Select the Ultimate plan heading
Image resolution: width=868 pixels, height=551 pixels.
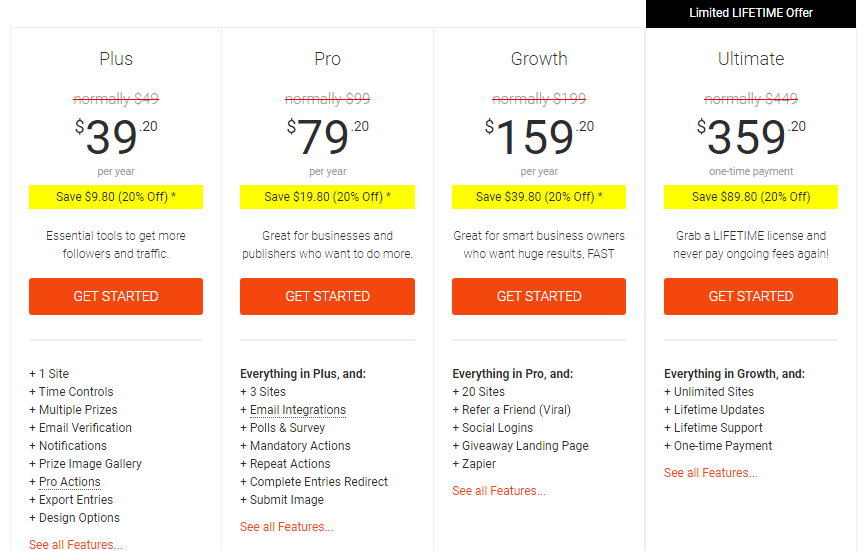[x=751, y=59]
